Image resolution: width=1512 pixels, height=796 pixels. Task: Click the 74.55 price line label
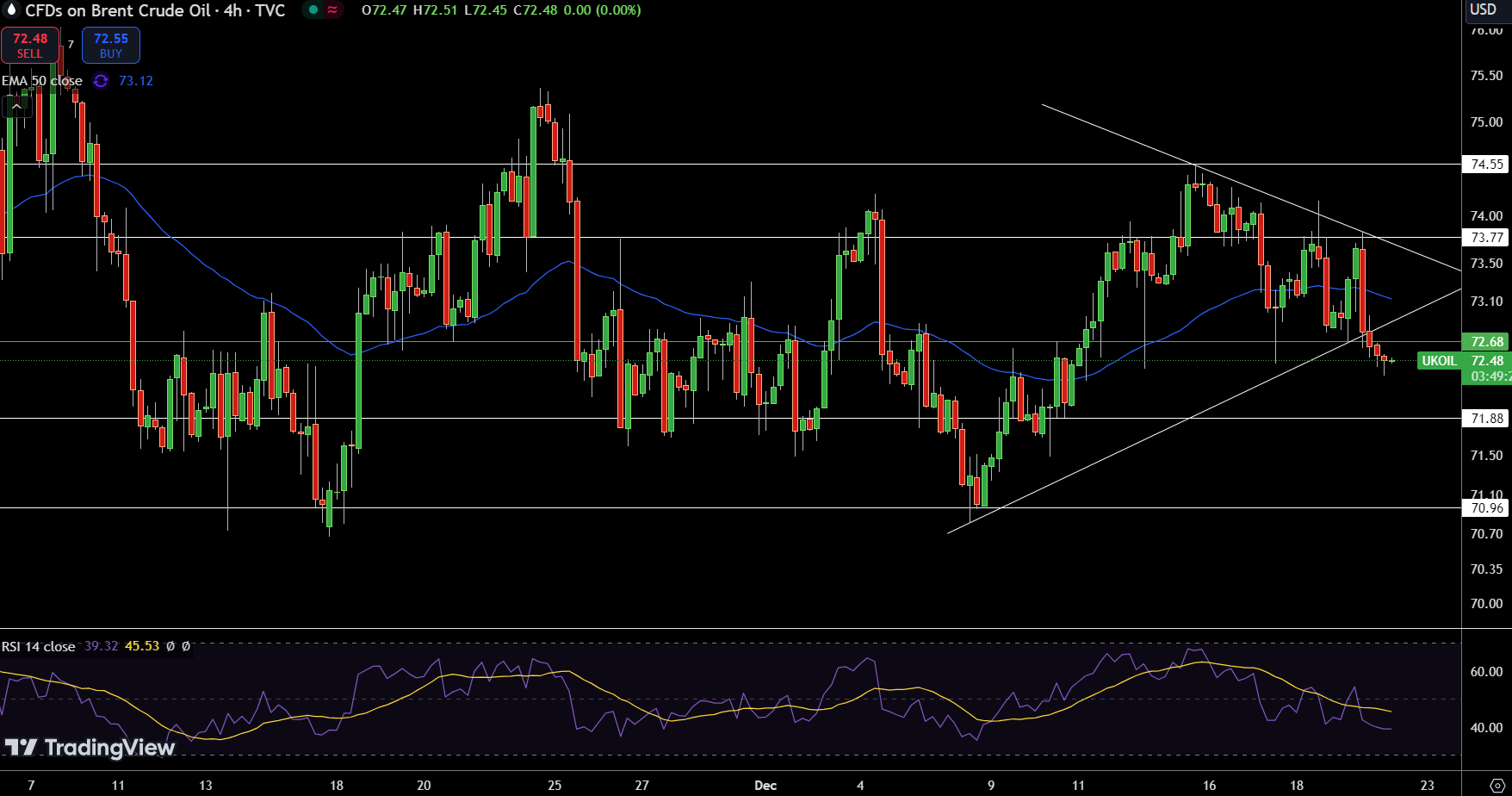point(1486,164)
